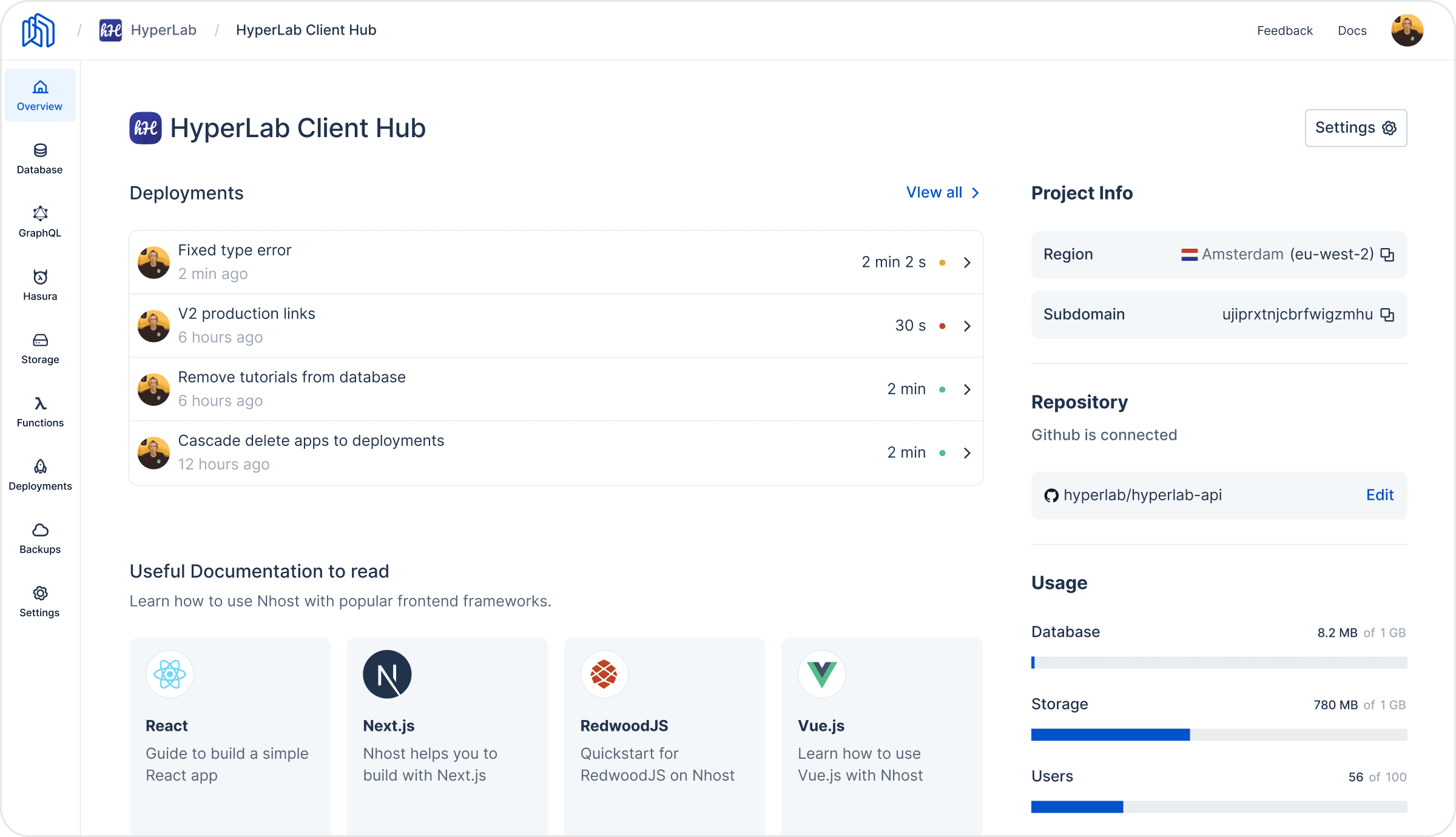Click the HyperLab workspace name in breadcrumb
Screen dimensions: 1456x837
coord(164,30)
